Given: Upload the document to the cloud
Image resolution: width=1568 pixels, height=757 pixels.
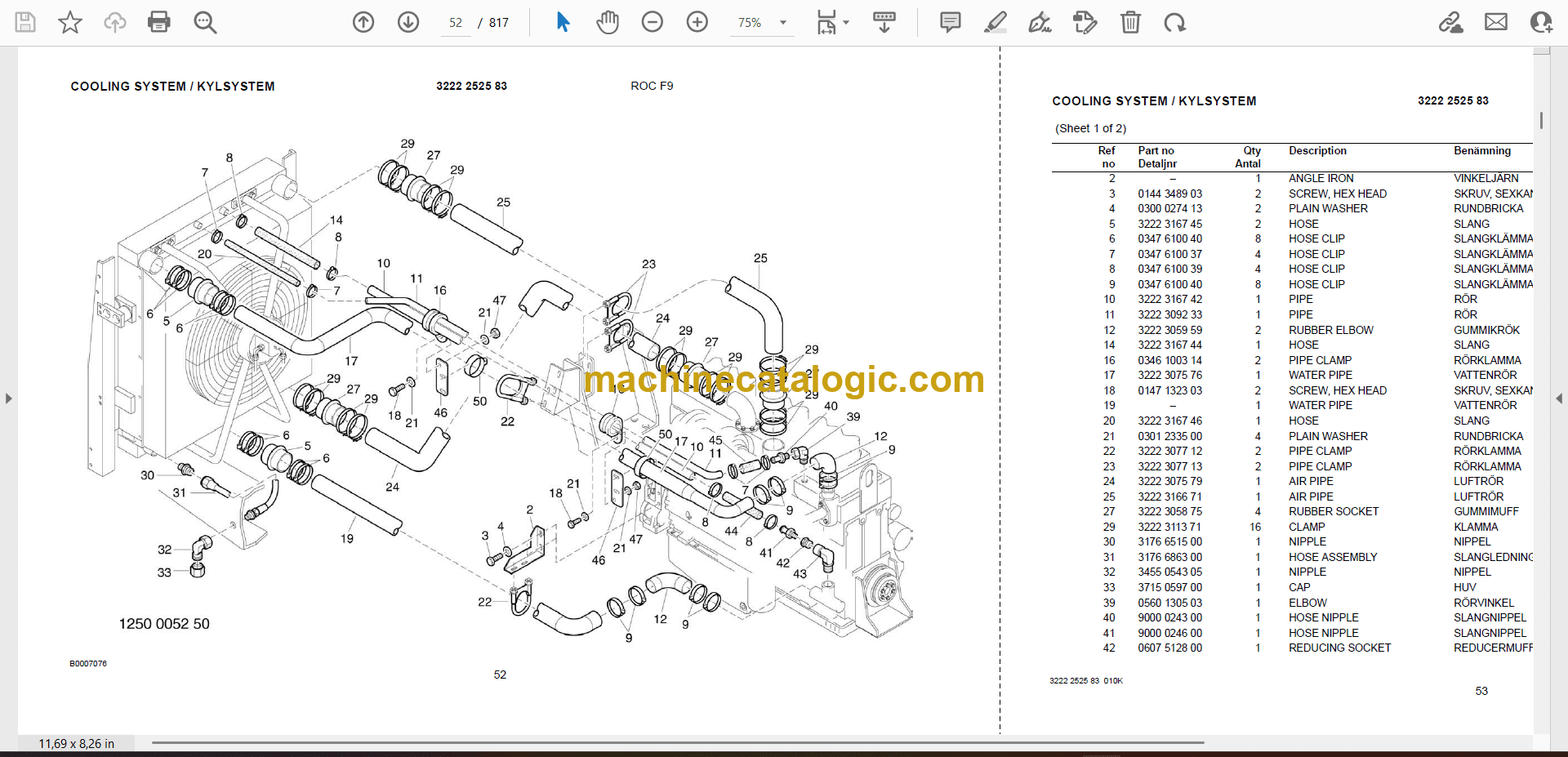Looking at the screenshot, I should coord(115,22).
